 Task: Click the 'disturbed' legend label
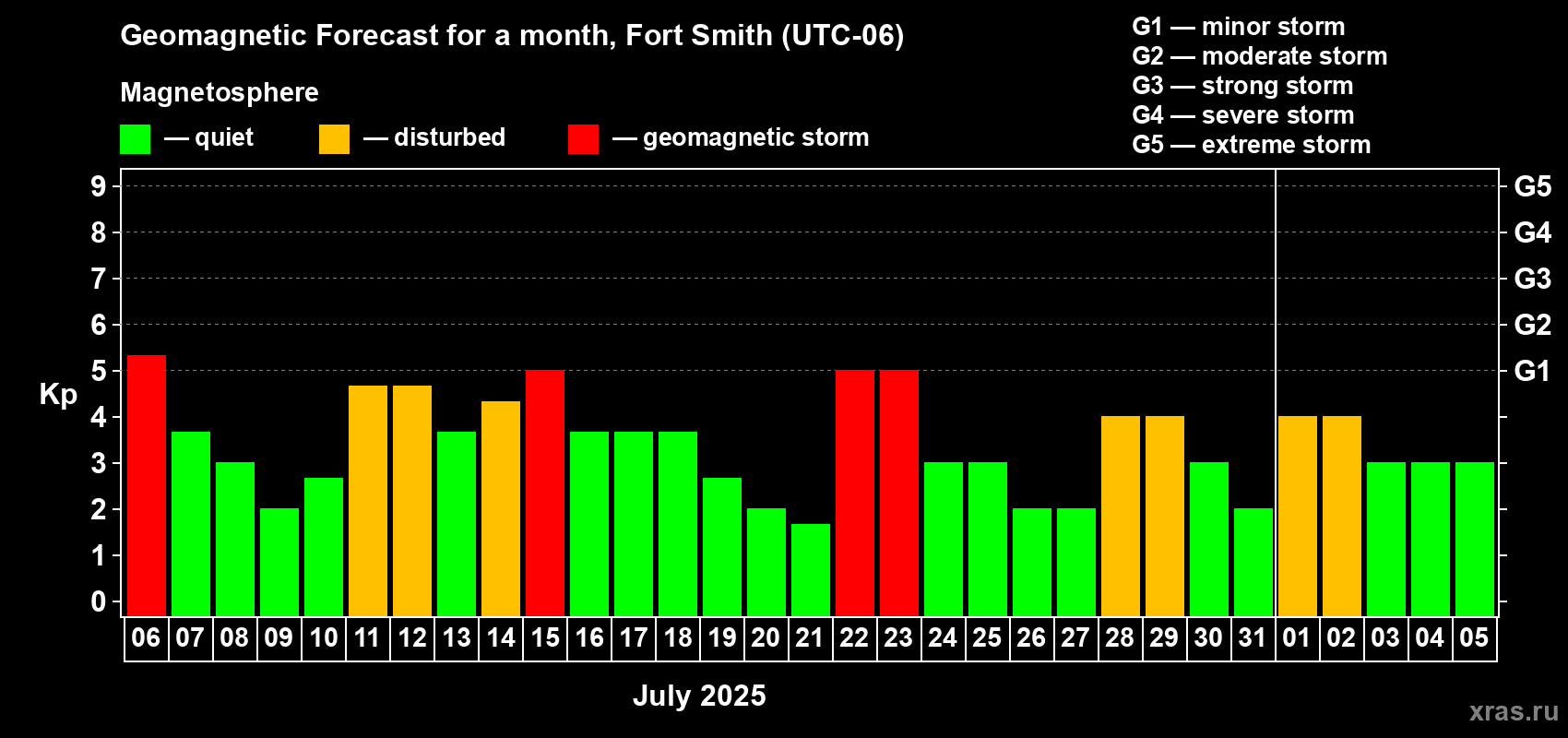coord(450,137)
